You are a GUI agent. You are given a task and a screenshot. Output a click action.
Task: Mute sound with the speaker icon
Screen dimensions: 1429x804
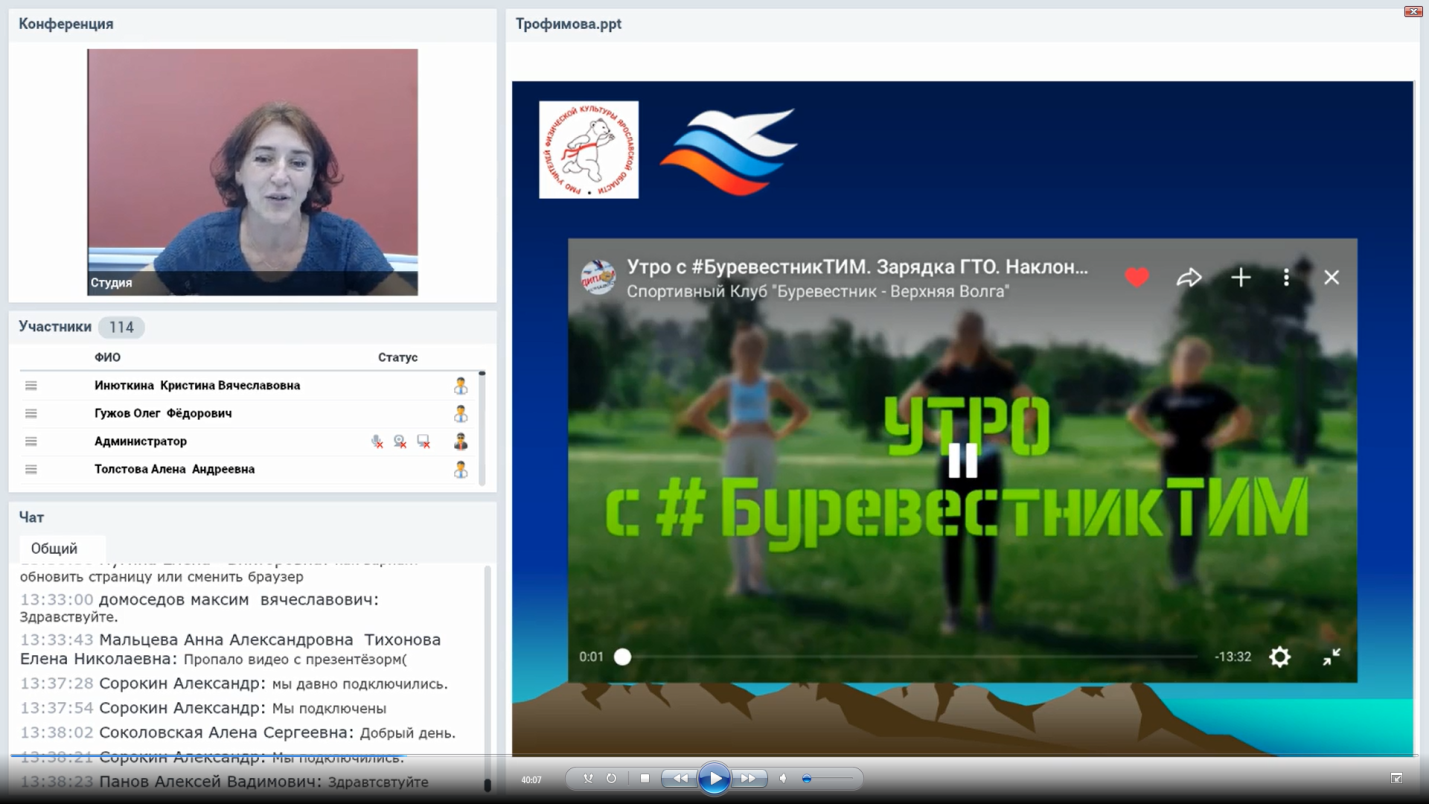[783, 778]
